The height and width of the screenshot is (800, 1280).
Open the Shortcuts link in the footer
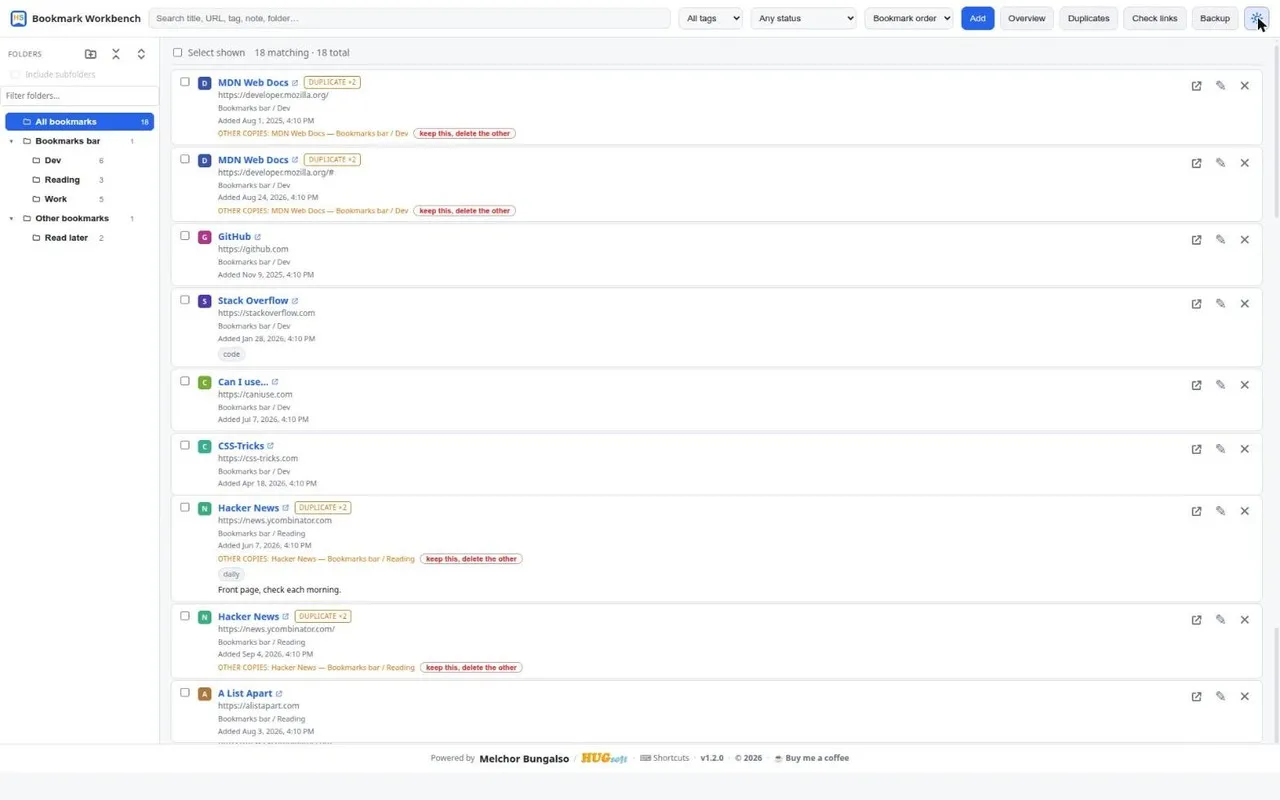(x=665, y=758)
